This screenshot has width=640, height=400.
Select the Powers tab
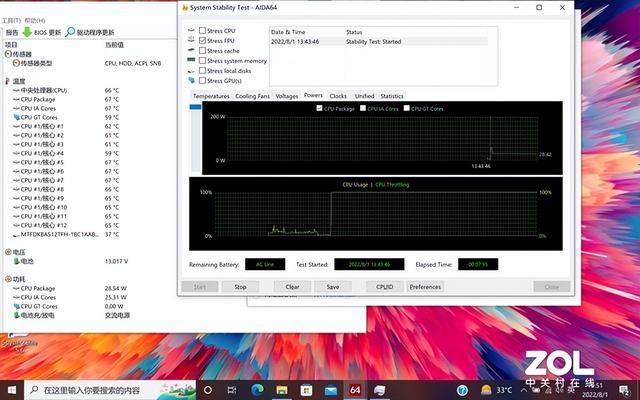tap(313, 95)
